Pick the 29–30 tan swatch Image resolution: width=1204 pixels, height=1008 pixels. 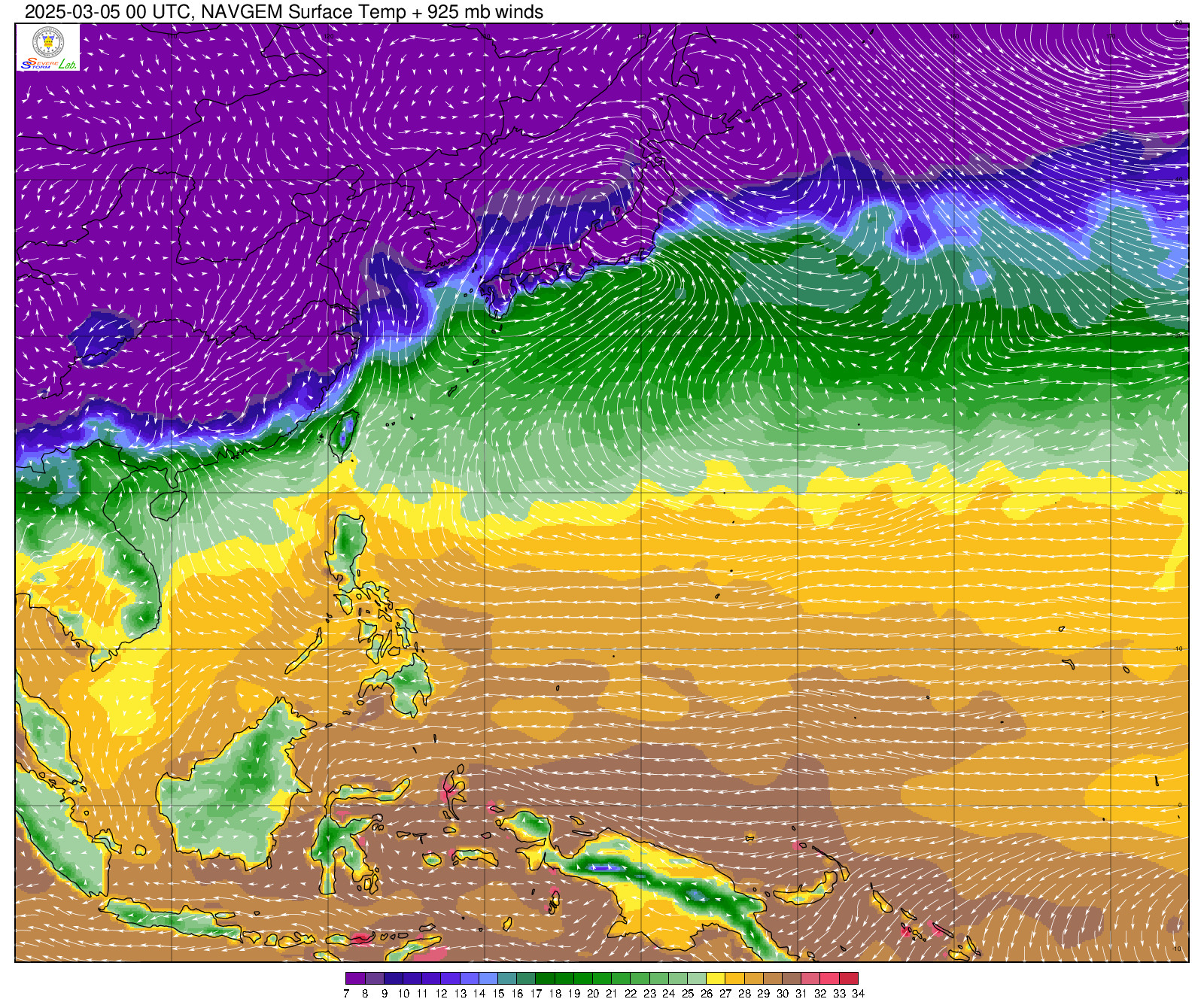click(773, 979)
